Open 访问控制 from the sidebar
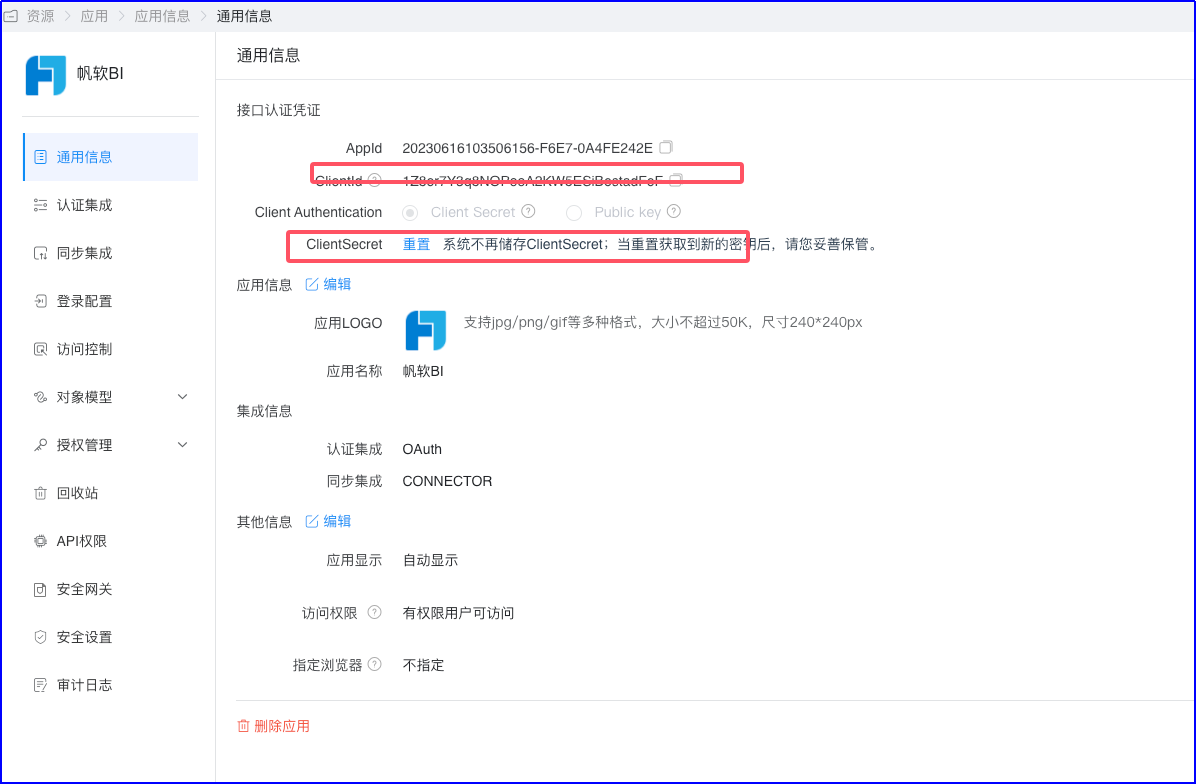This screenshot has height=784, width=1196. 111,349
